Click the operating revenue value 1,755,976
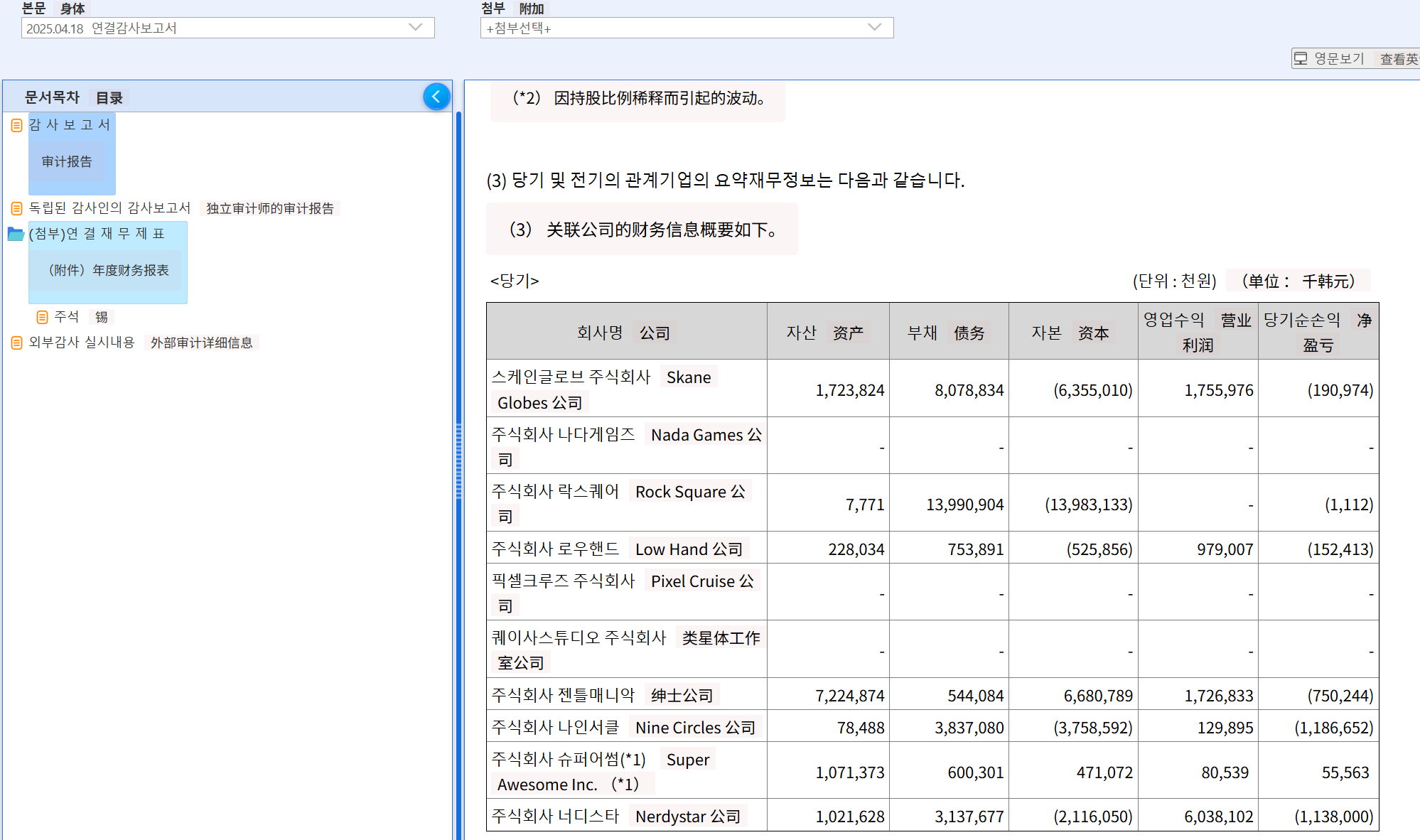The width and height of the screenshot is (1420, 840). click(x=1218, y=390)
